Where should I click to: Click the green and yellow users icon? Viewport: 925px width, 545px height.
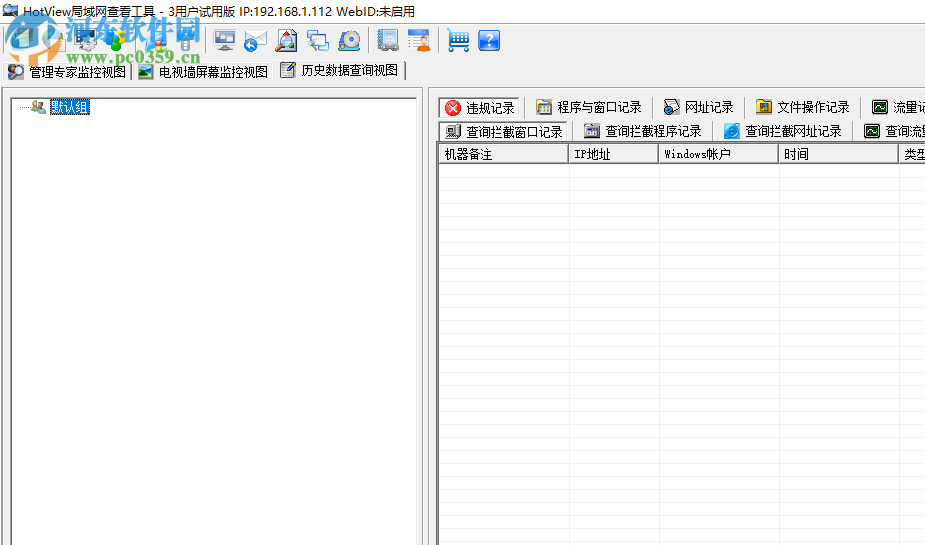coord(117,41)
